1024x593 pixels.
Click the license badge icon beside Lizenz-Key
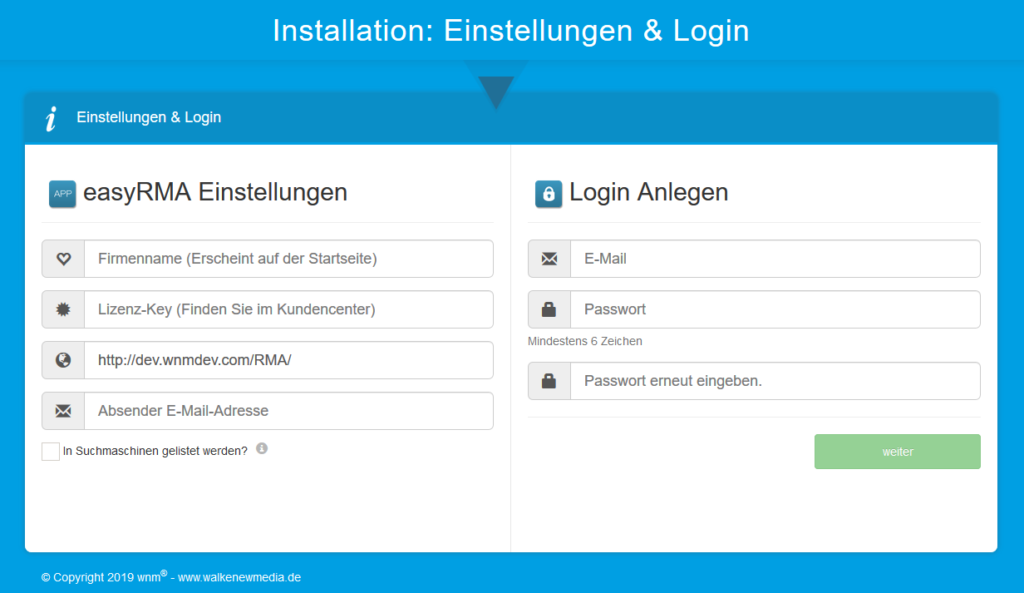coord(63,310)
